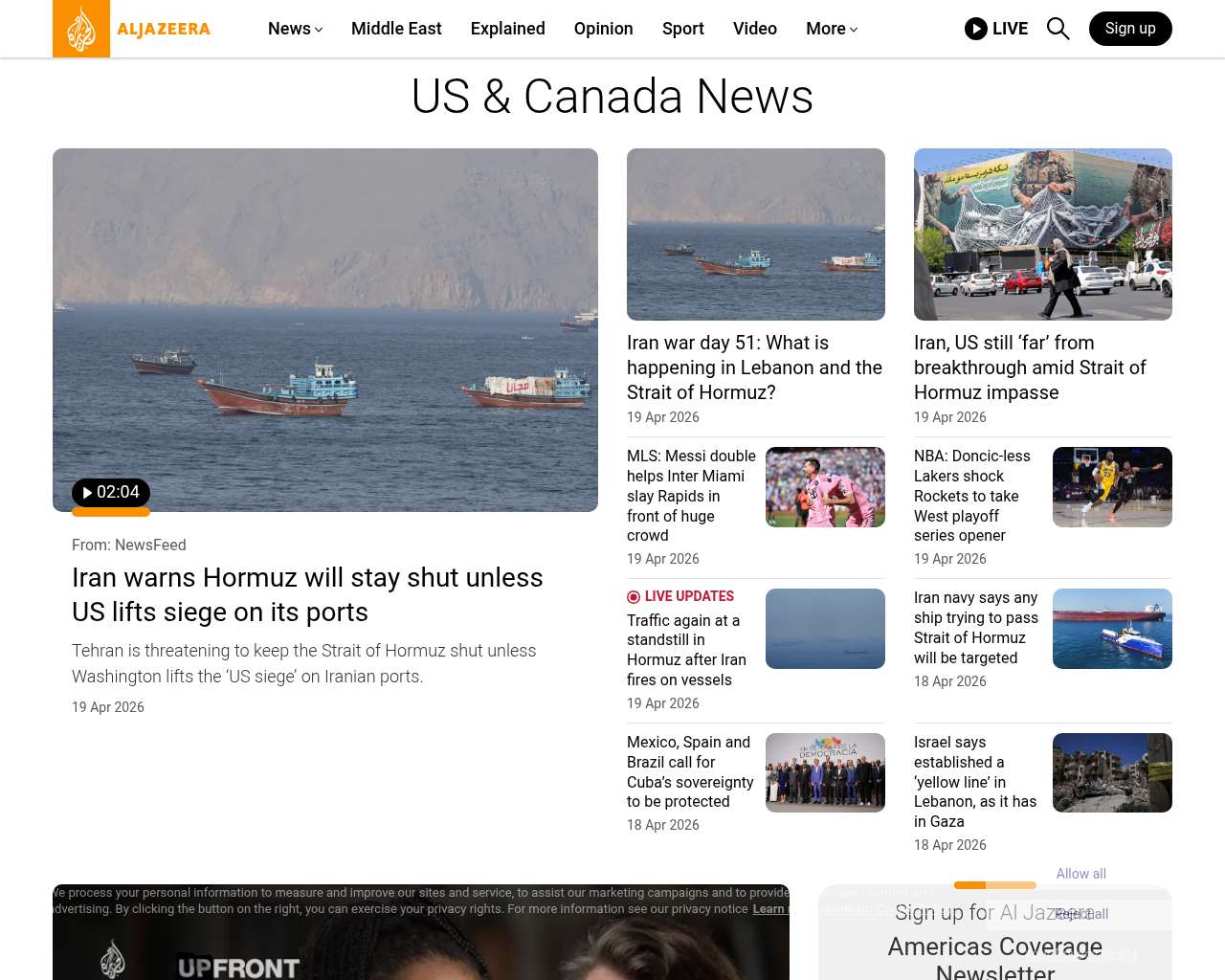1225x980 pixels.
Task: Click Allow all cookies
Action: [x=1080, y=874]
